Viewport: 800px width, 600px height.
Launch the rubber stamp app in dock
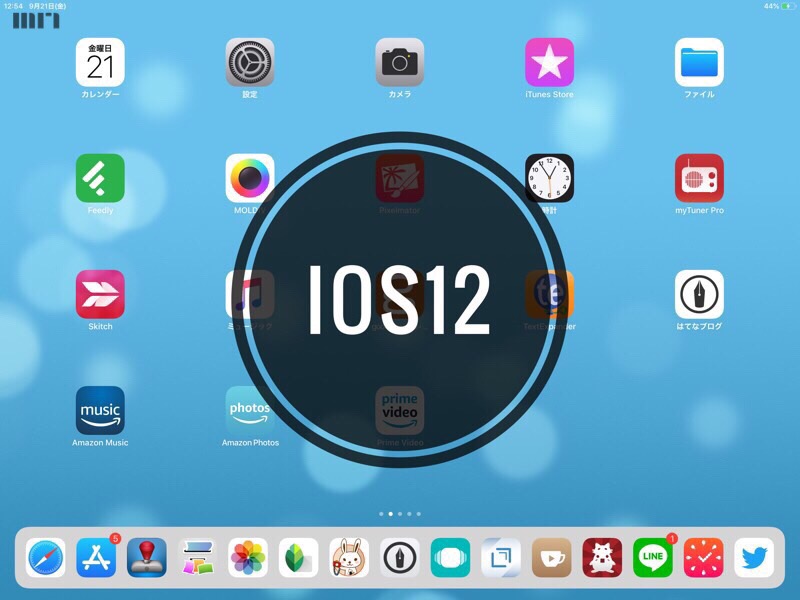147,558
